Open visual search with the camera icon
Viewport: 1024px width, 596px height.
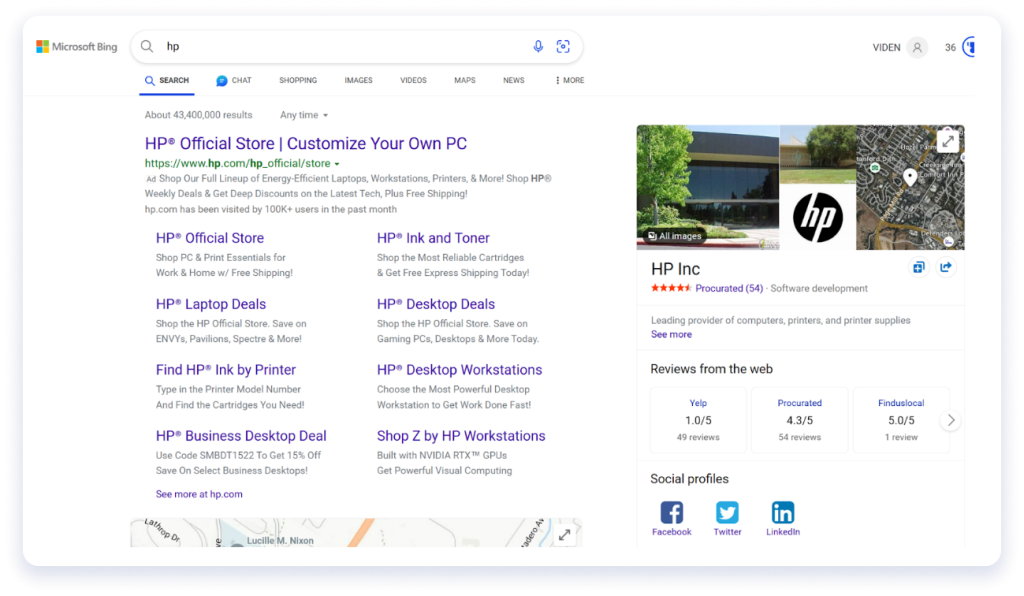(x=563, y=46)
